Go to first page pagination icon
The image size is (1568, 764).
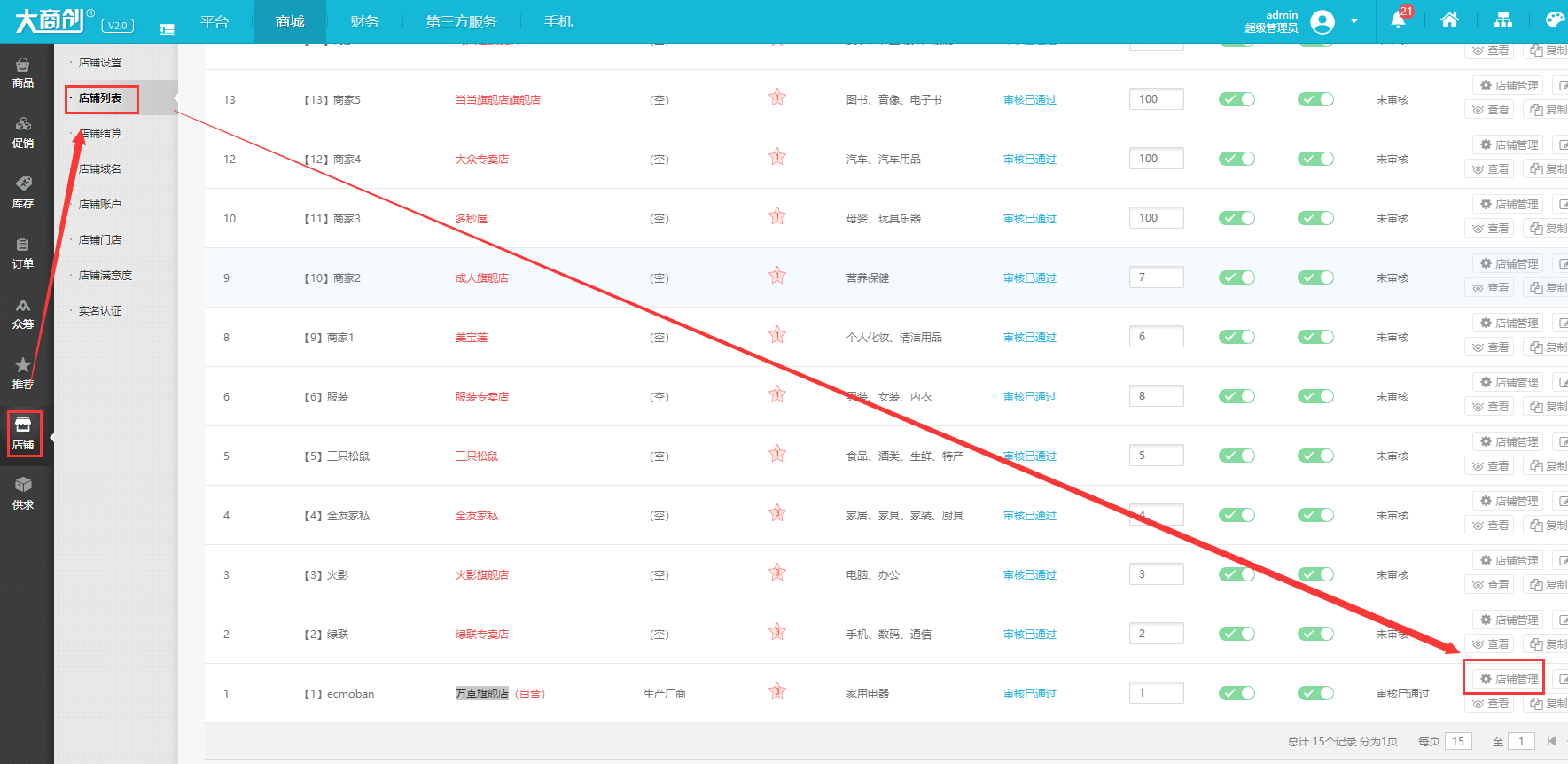click(x=1551, y=741)
